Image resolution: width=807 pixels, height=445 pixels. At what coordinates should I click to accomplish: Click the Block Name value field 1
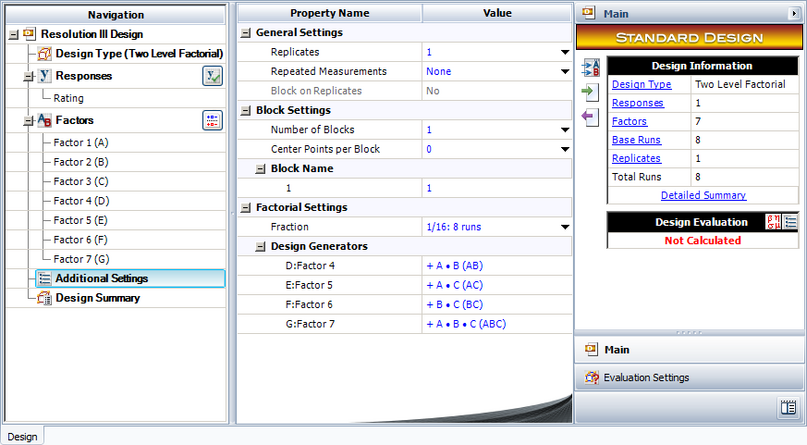point(497,188)
